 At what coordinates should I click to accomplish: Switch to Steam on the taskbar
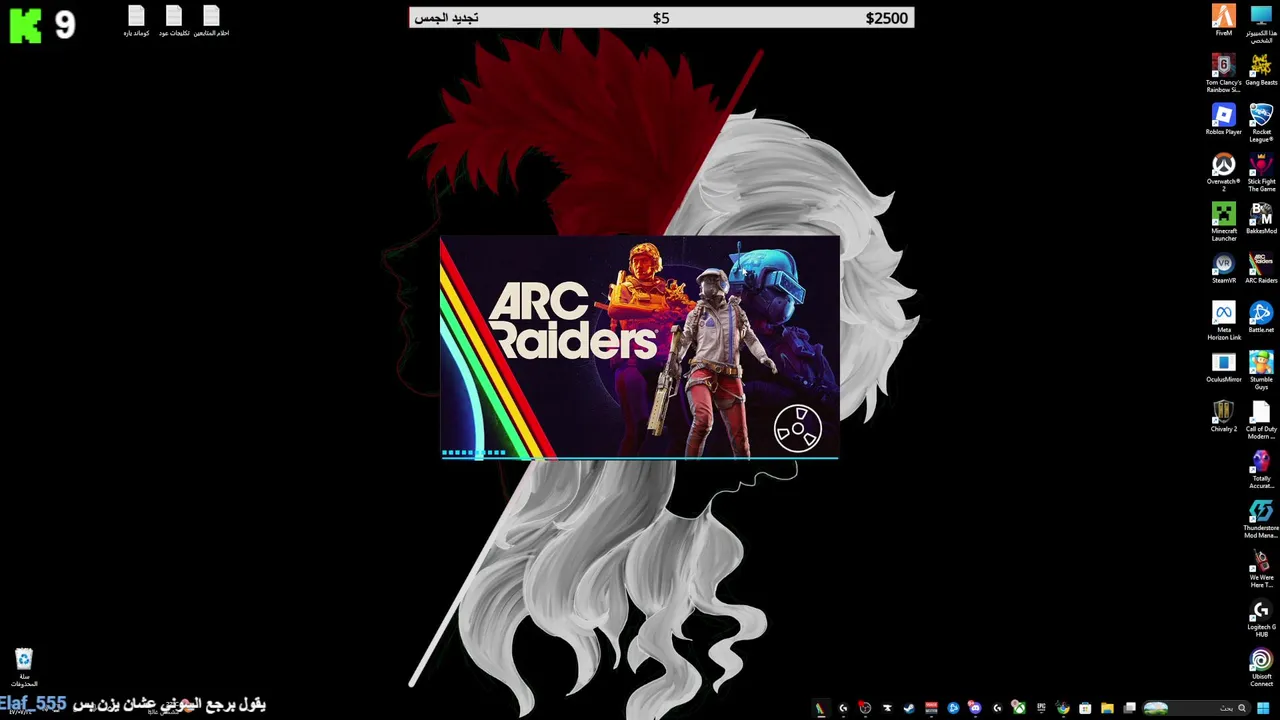909,708
